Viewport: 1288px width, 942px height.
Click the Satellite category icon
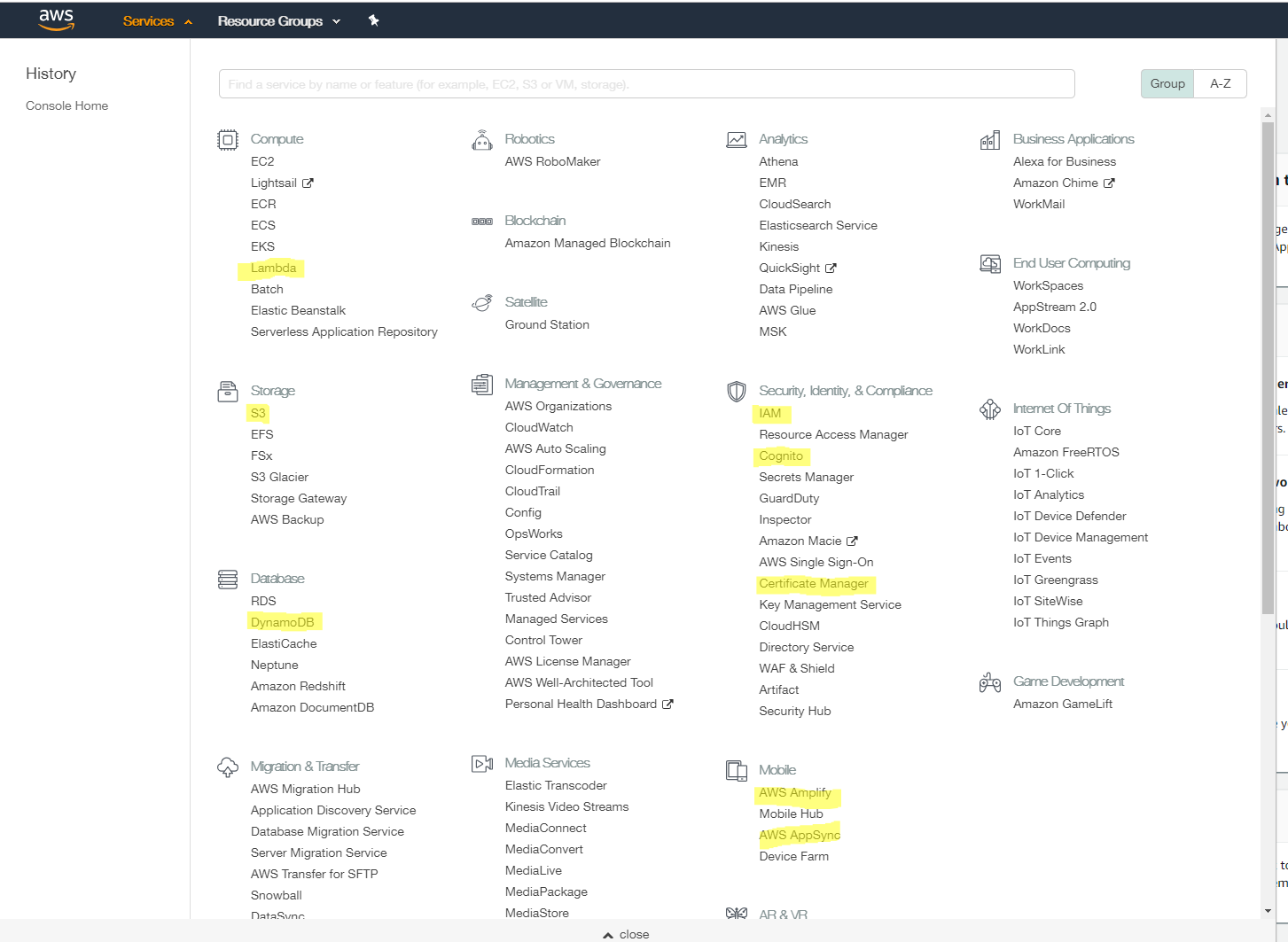tap(482, 303)
